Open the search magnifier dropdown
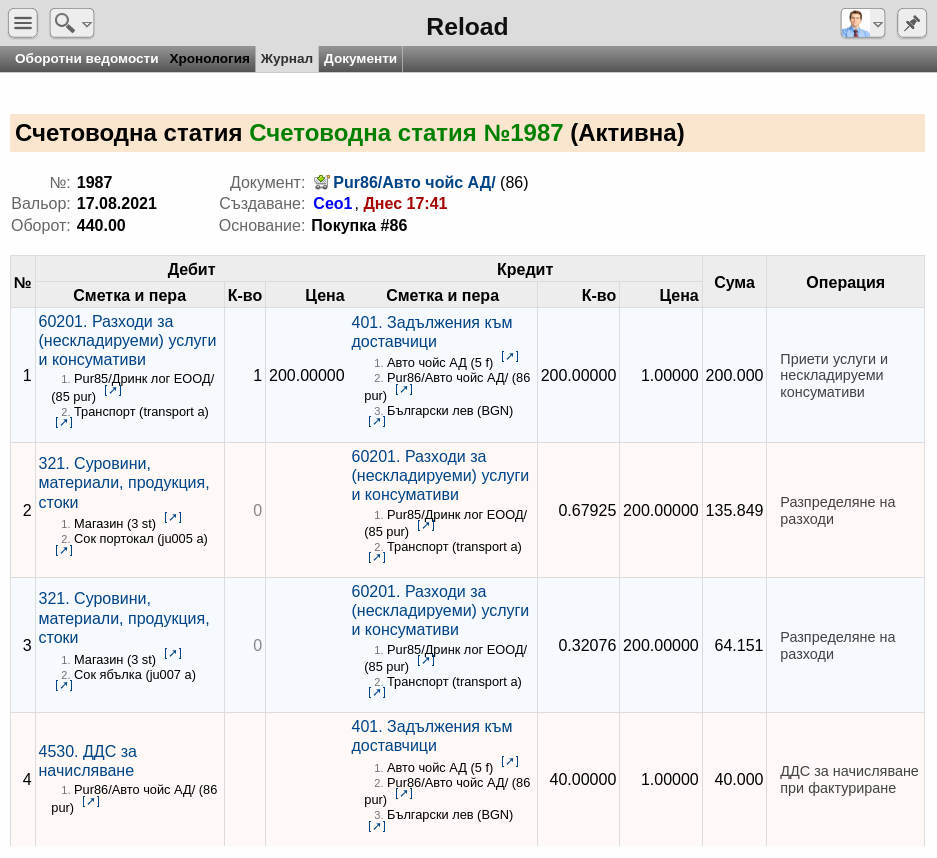Screen dimensions: 937x858 click(72, 23)
